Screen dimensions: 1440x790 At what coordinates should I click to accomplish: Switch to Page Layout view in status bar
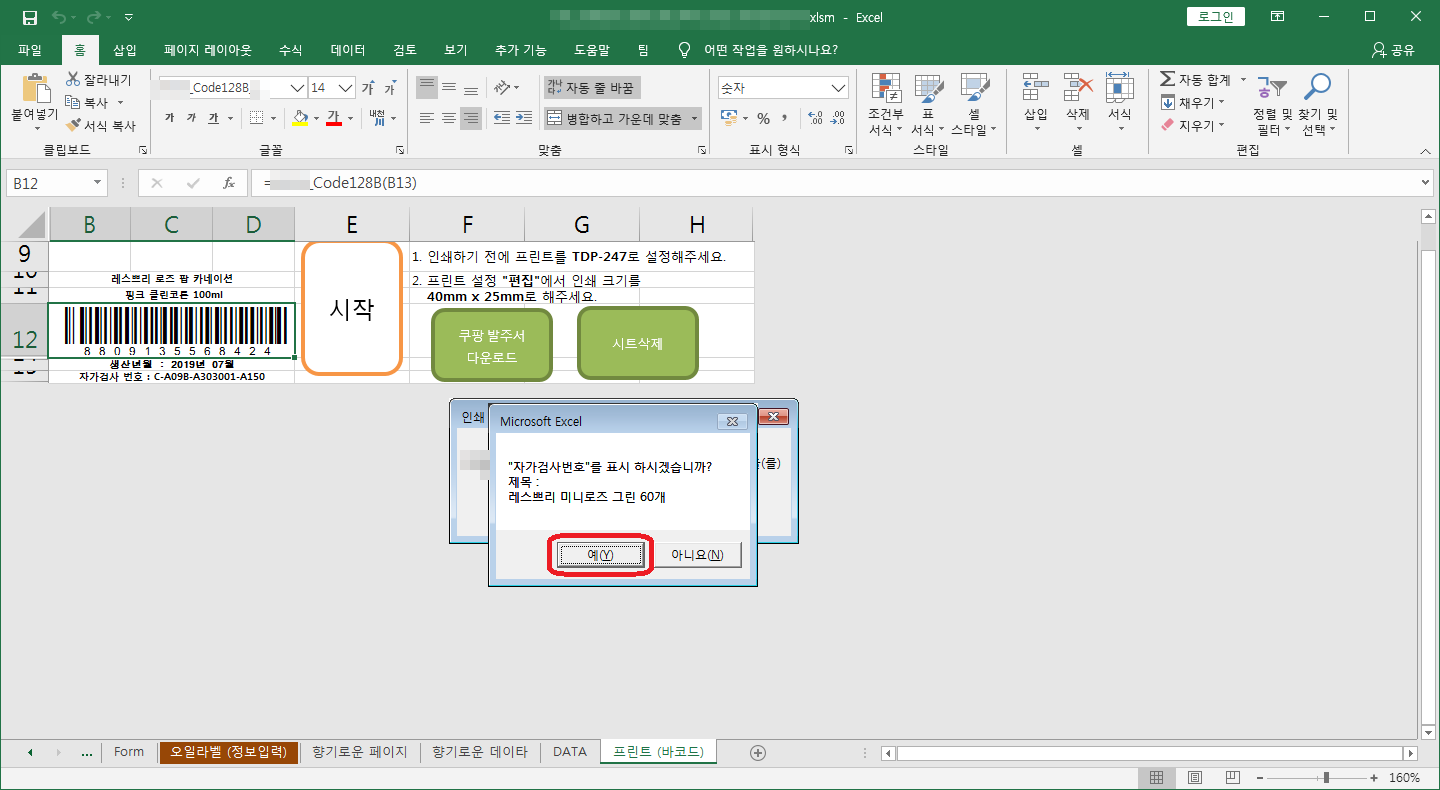tap(1194, 777)
